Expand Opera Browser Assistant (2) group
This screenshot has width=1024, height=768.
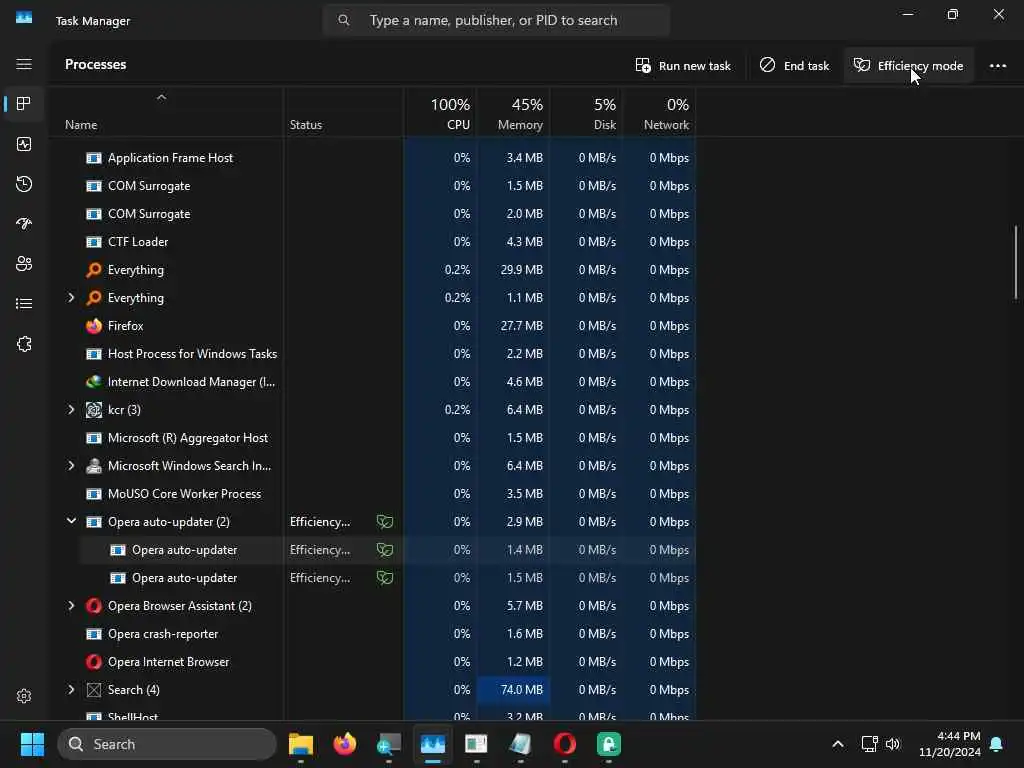click(71, 606)
